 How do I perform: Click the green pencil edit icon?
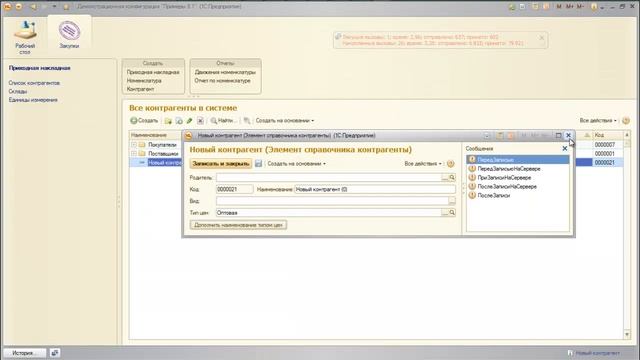[x=189, y=121]
